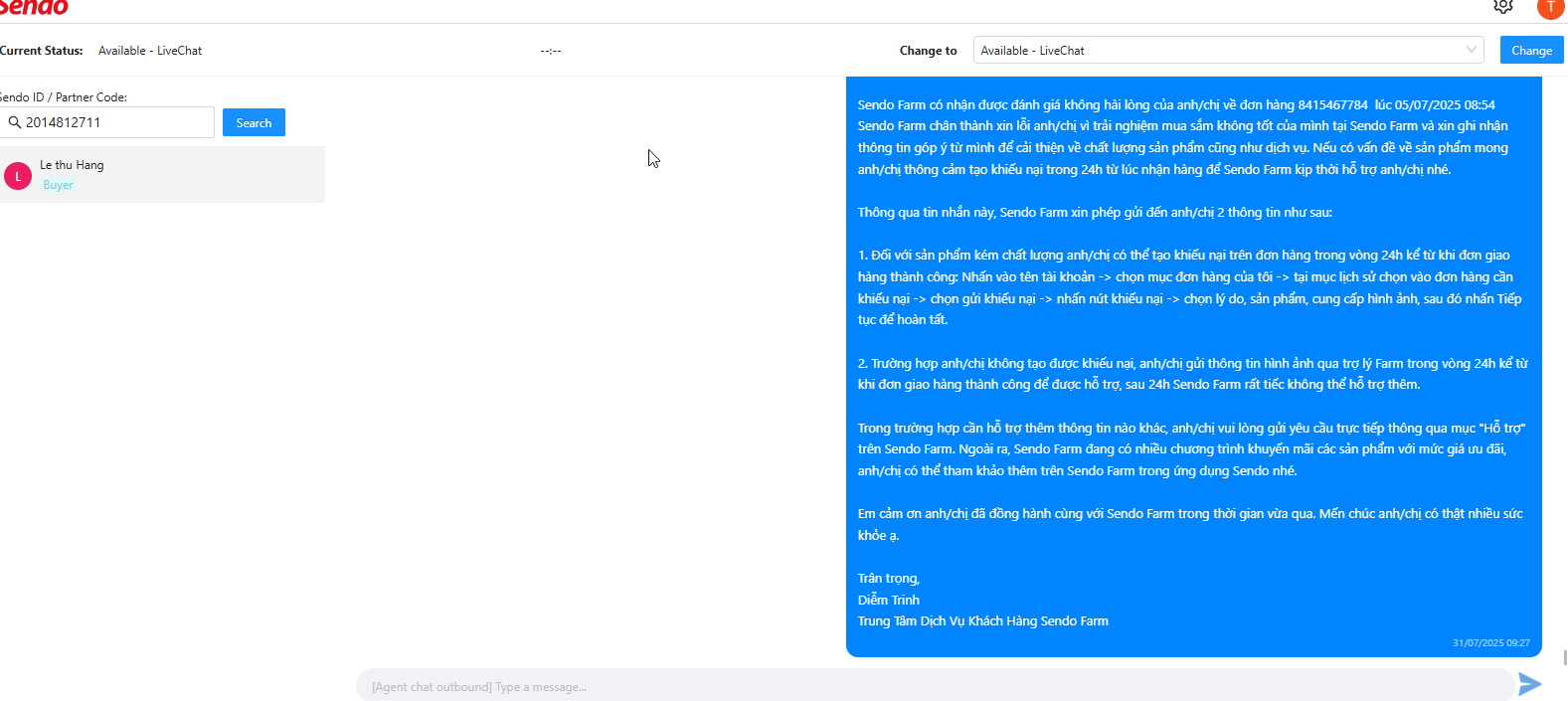Click the Search button

click(254, 122)
